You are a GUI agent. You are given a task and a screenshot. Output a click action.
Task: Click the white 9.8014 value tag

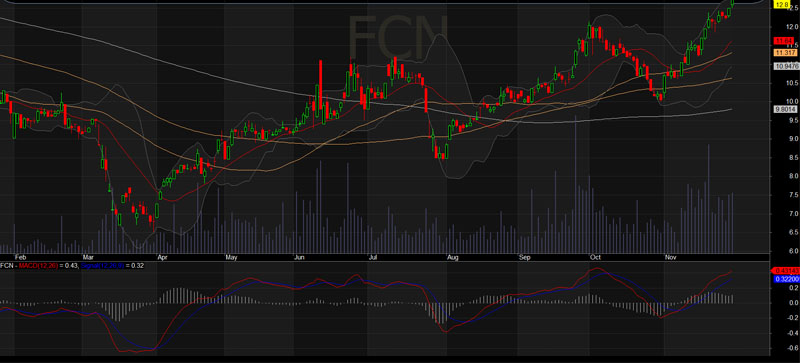(785, 109)
